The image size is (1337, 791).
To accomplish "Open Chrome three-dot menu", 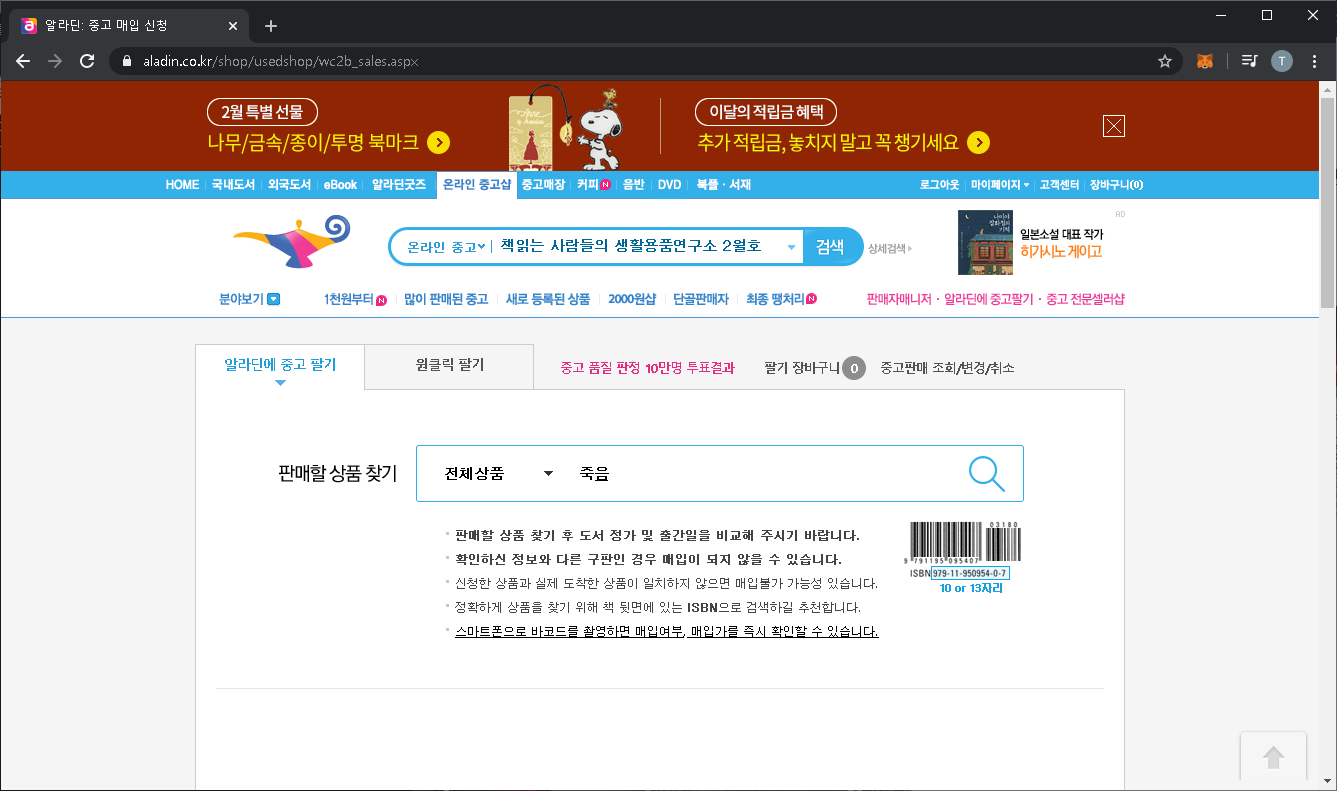I will pyautogui.click(x=1315, y=61).
